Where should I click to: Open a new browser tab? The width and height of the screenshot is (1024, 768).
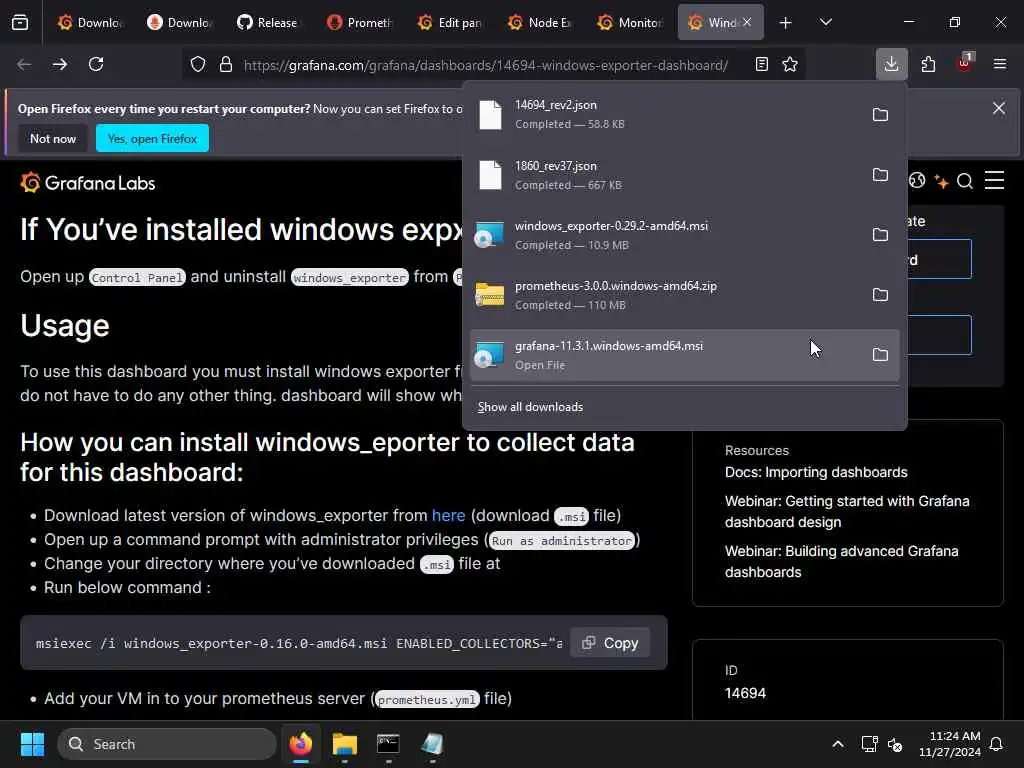pos(786,23)
